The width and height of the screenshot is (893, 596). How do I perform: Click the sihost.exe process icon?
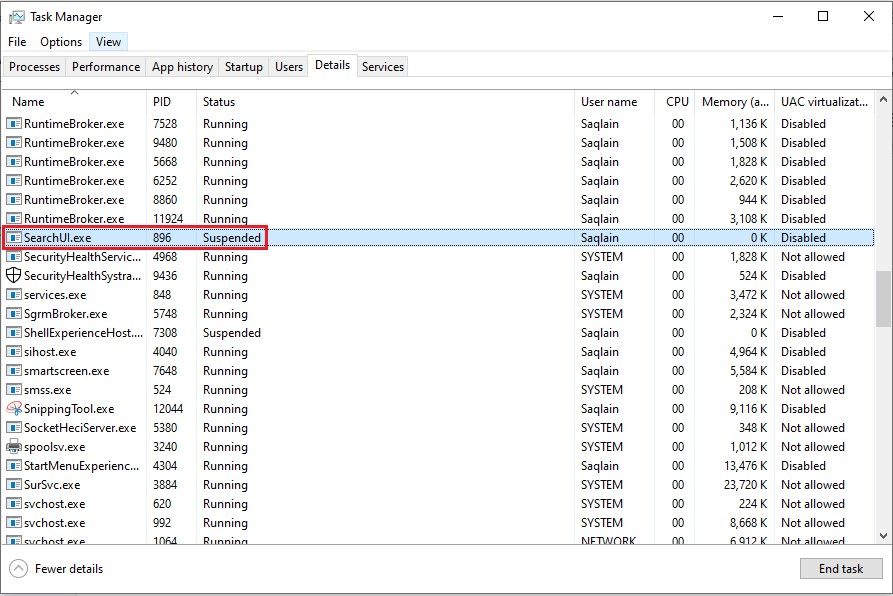pos(14,352)
